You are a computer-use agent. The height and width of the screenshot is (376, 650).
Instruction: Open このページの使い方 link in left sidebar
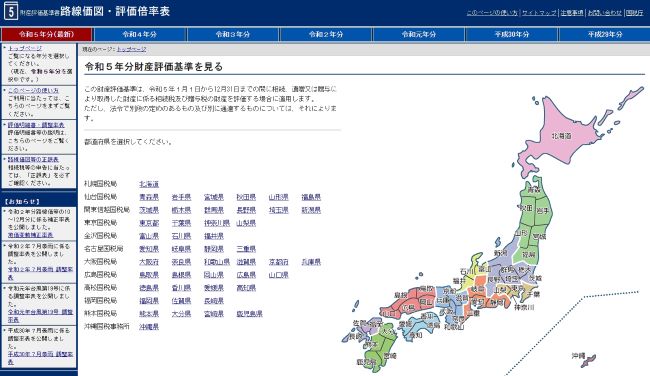[x=33, y=90]
